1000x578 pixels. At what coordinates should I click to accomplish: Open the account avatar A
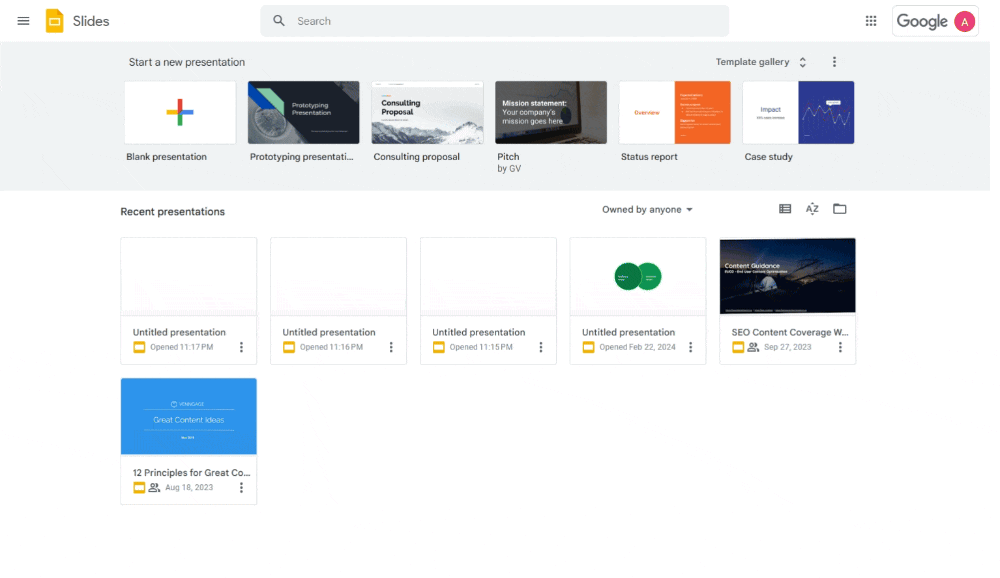click(964, 22)
